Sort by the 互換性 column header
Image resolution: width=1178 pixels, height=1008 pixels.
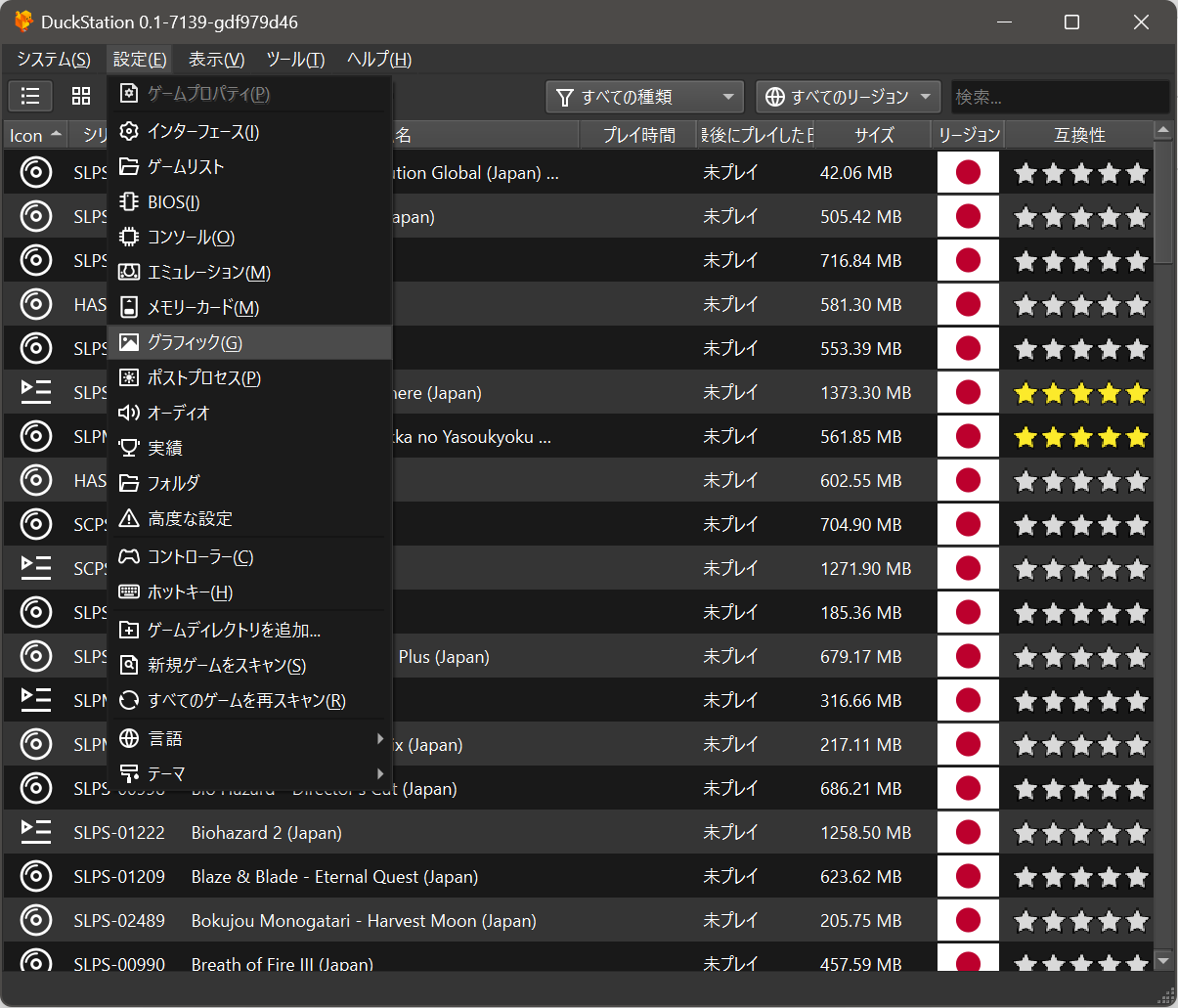[1079, 135]
